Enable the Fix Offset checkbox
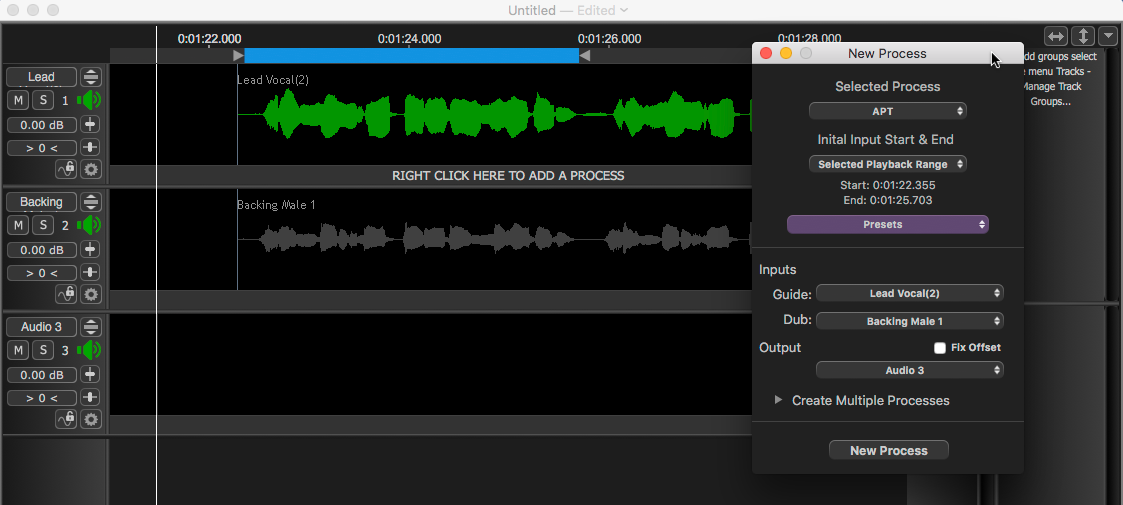Viewport: 1123px width, 505px height. (x=940, y=348)
